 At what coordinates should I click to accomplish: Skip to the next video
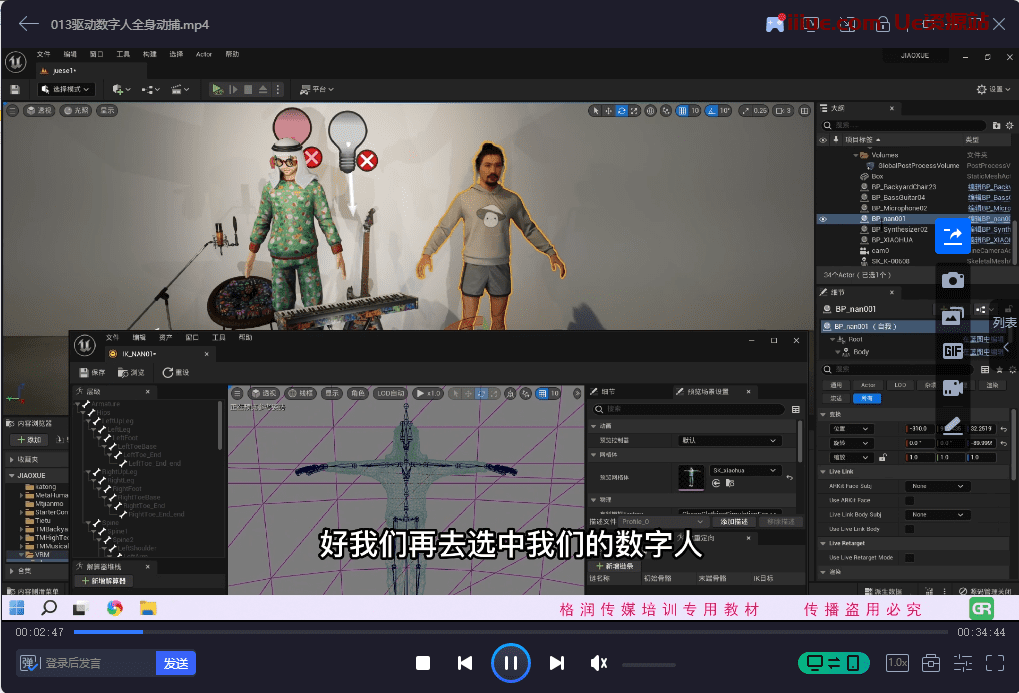[557, 663]
